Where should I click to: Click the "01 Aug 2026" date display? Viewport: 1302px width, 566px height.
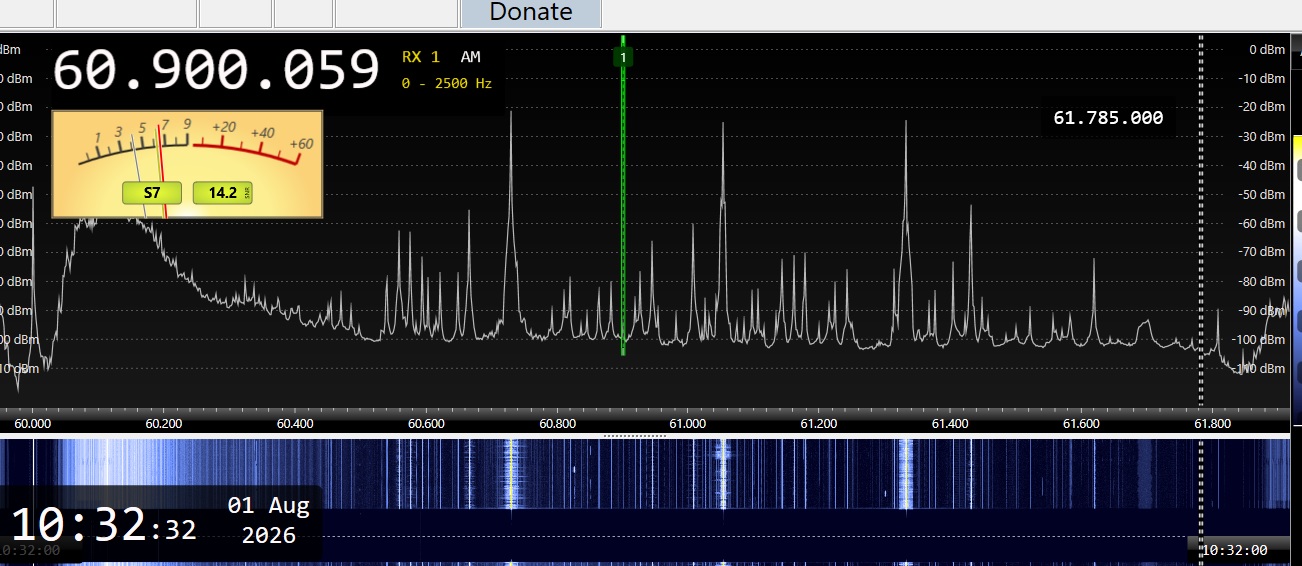(269, 520)
